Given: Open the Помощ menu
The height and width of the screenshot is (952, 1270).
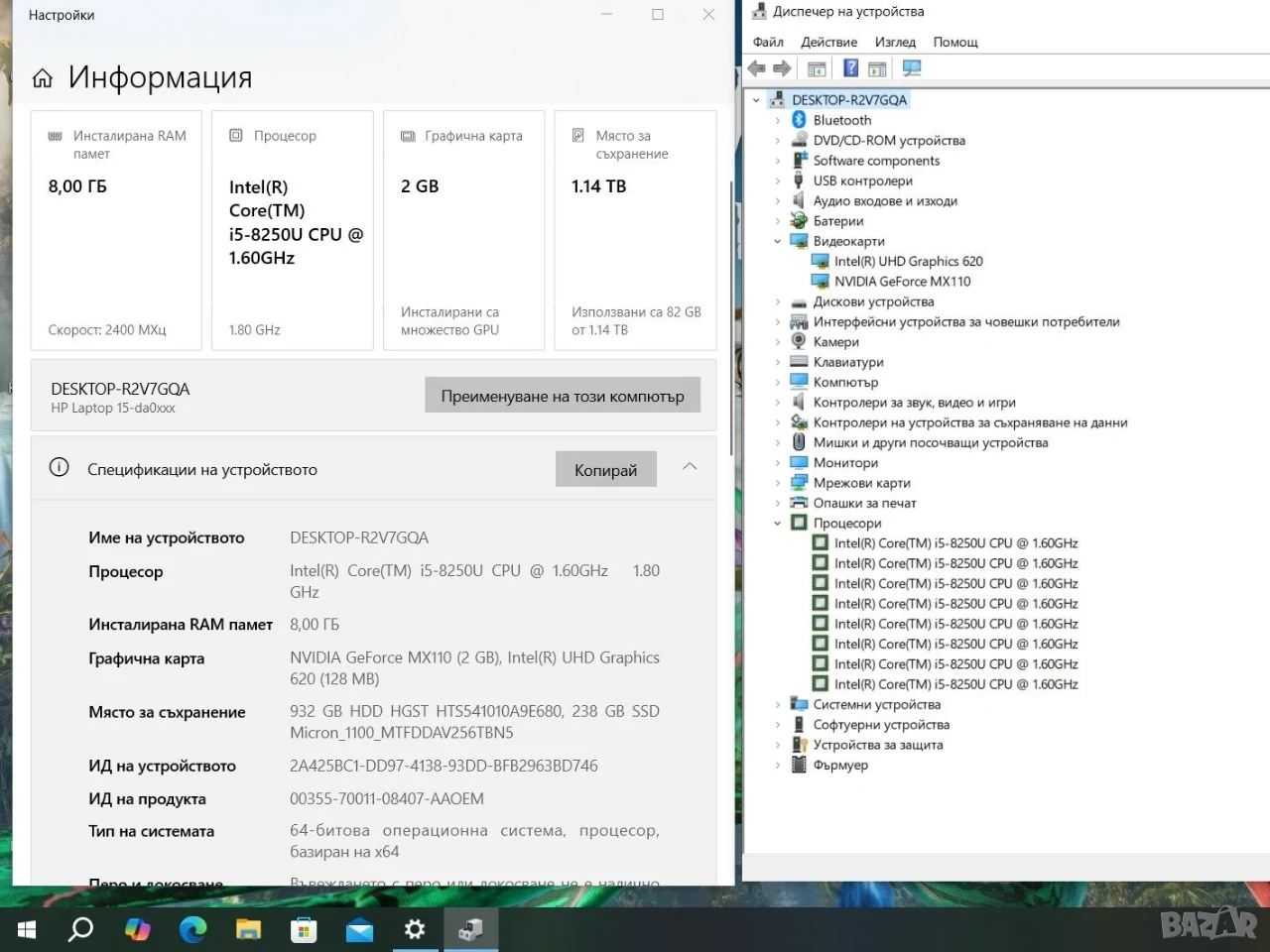Looking at the screenshot, I should [x=955, y=42].
